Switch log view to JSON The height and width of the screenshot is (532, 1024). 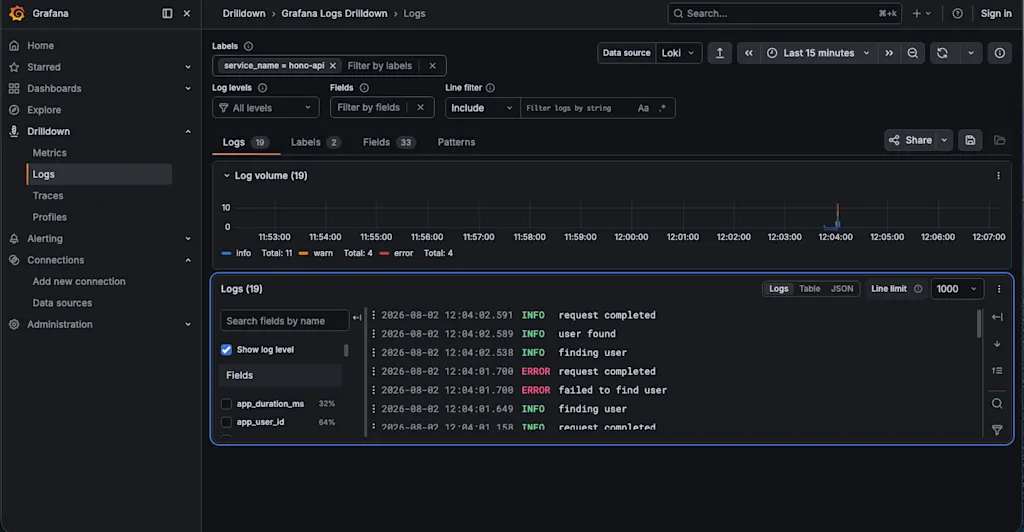[x=842, y=289]
